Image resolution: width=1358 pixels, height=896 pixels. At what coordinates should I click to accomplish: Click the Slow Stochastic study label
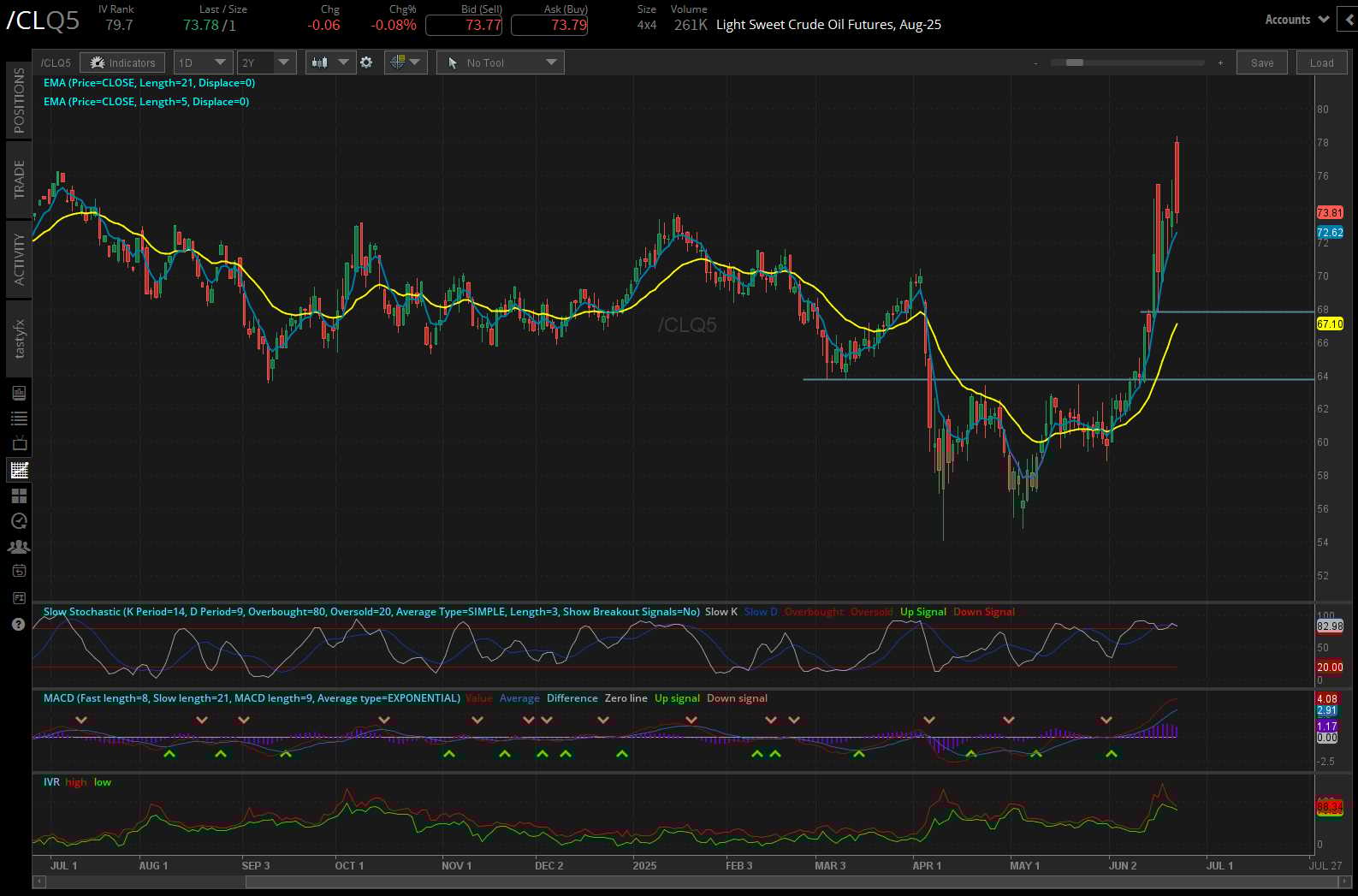(371, 612)
